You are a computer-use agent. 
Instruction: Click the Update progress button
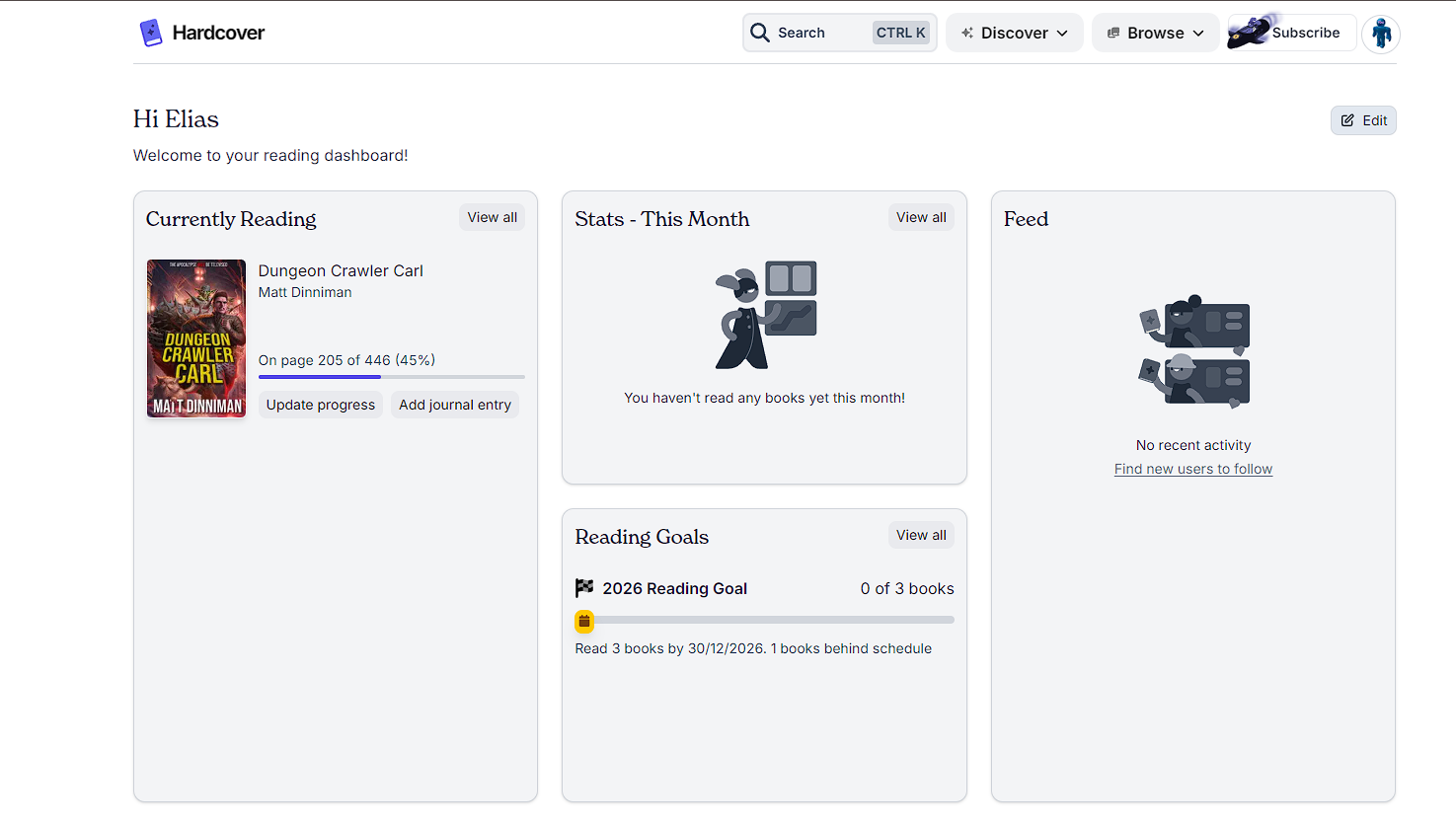pos(321,405)
